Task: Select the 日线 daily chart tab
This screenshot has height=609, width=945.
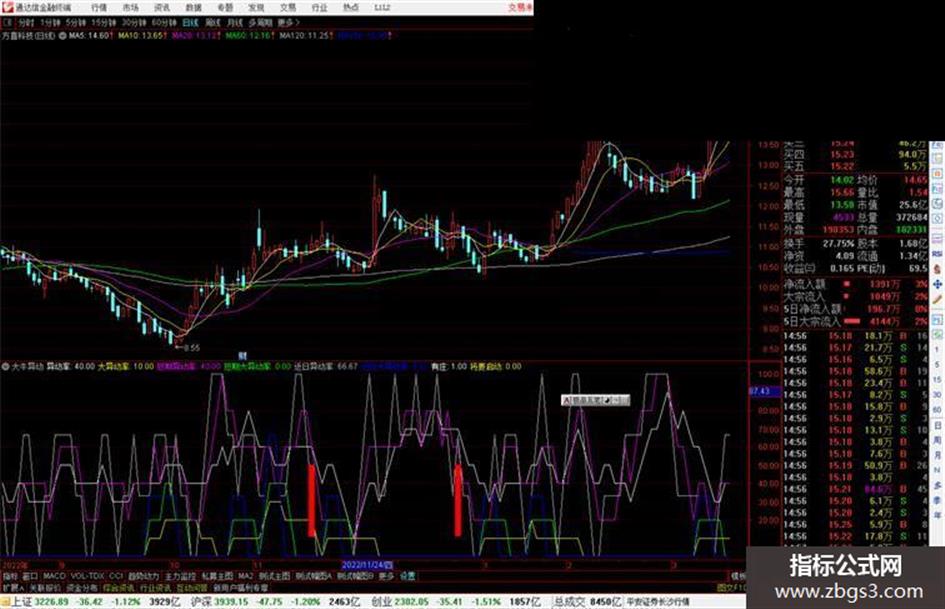Action: pyautogui.click(x=190, y=22)
